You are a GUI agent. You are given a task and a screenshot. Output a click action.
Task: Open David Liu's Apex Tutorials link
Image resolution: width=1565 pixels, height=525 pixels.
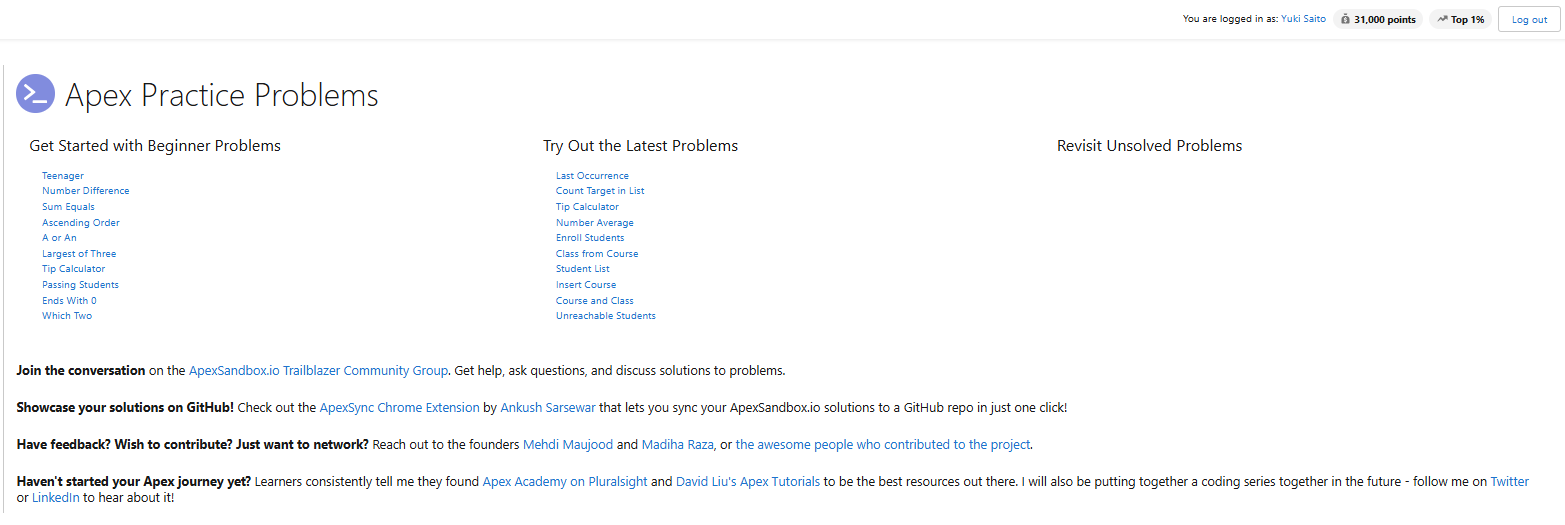tap(748, 482)
